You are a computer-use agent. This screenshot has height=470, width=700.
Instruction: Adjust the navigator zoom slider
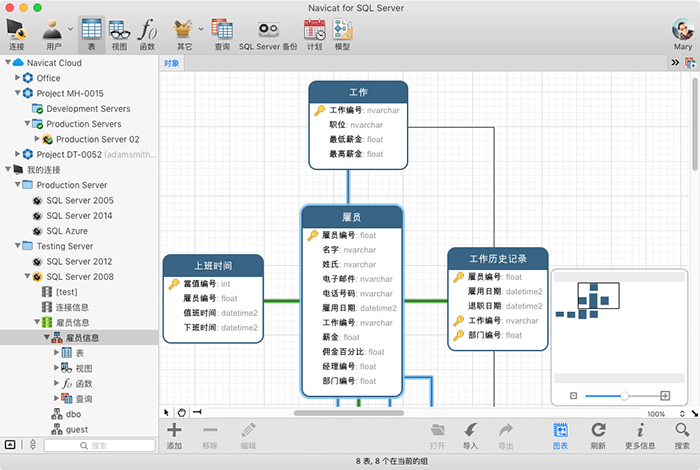(624, 395)
